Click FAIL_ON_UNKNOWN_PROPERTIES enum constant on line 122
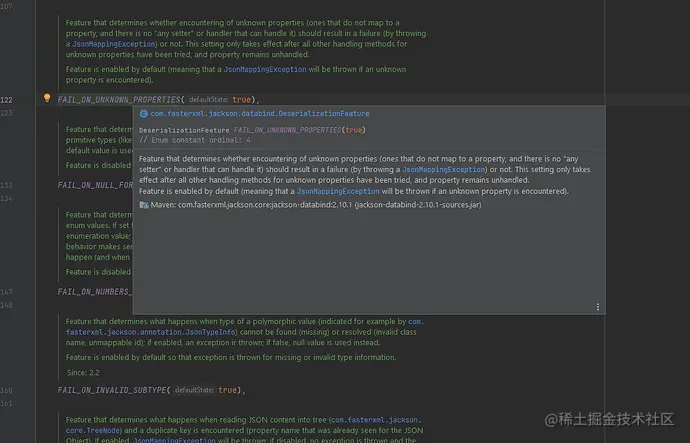 click(x=119, y=100)
